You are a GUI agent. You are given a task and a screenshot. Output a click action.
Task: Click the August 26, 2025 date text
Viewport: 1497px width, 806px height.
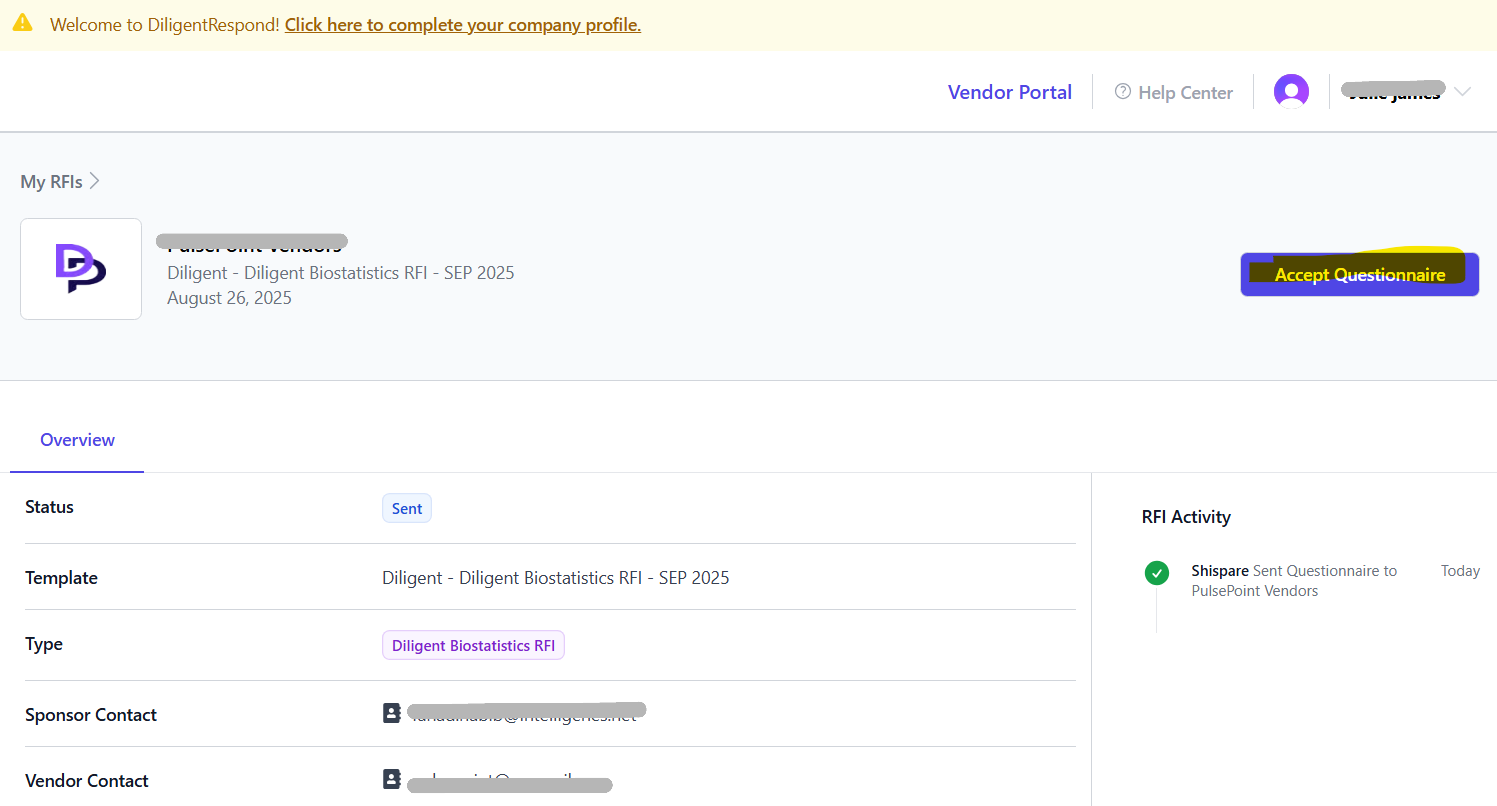tap(229, 298)
